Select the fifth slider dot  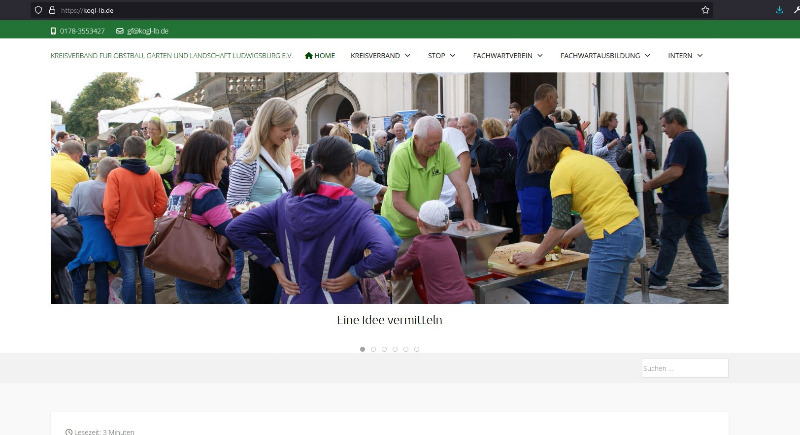coord(406,349)
